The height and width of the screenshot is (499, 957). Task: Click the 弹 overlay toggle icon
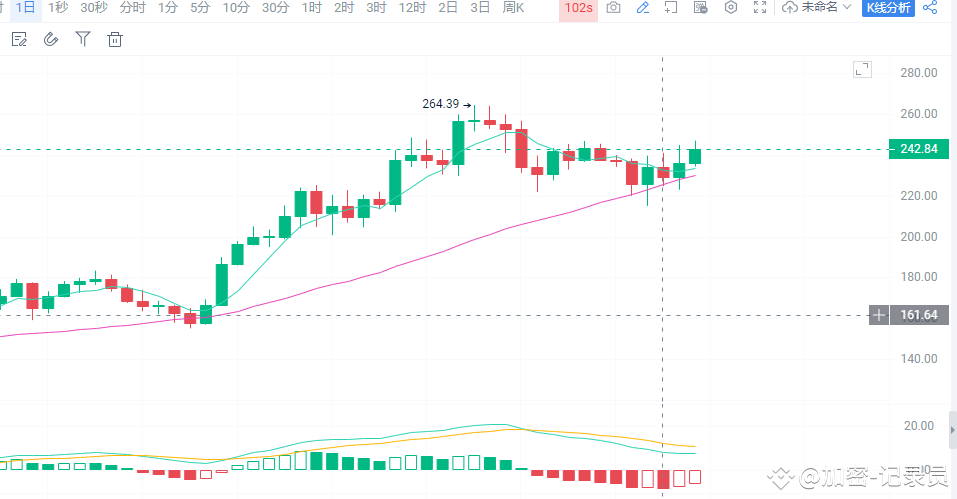click(x=701, y=8)
